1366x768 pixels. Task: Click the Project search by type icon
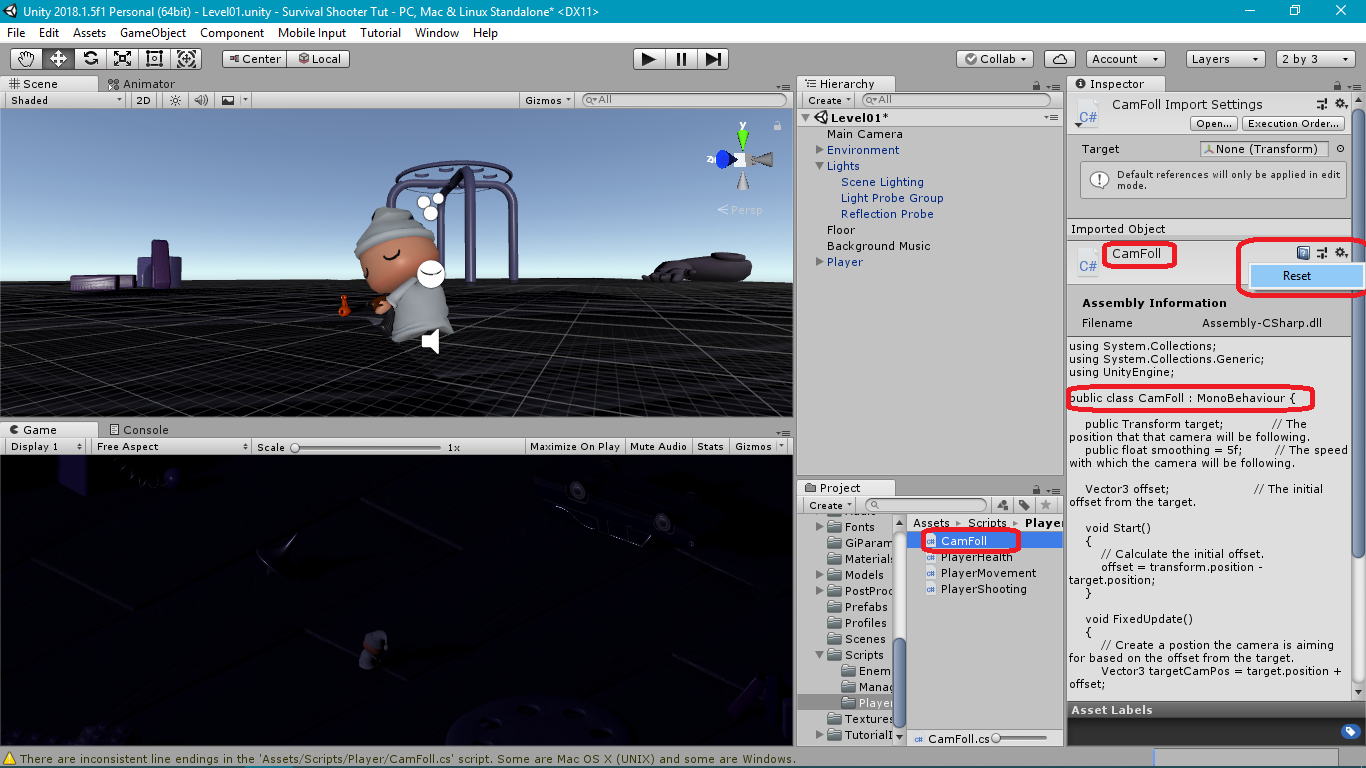coord(1004,505)
